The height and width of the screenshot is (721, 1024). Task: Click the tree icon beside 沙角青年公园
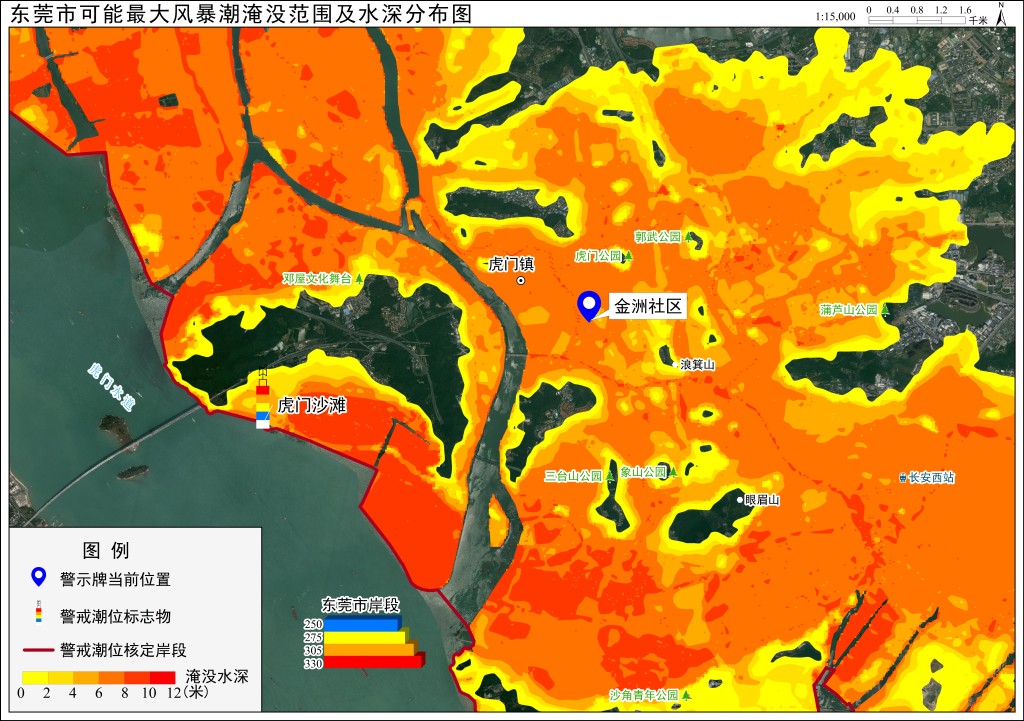[686, 695]
